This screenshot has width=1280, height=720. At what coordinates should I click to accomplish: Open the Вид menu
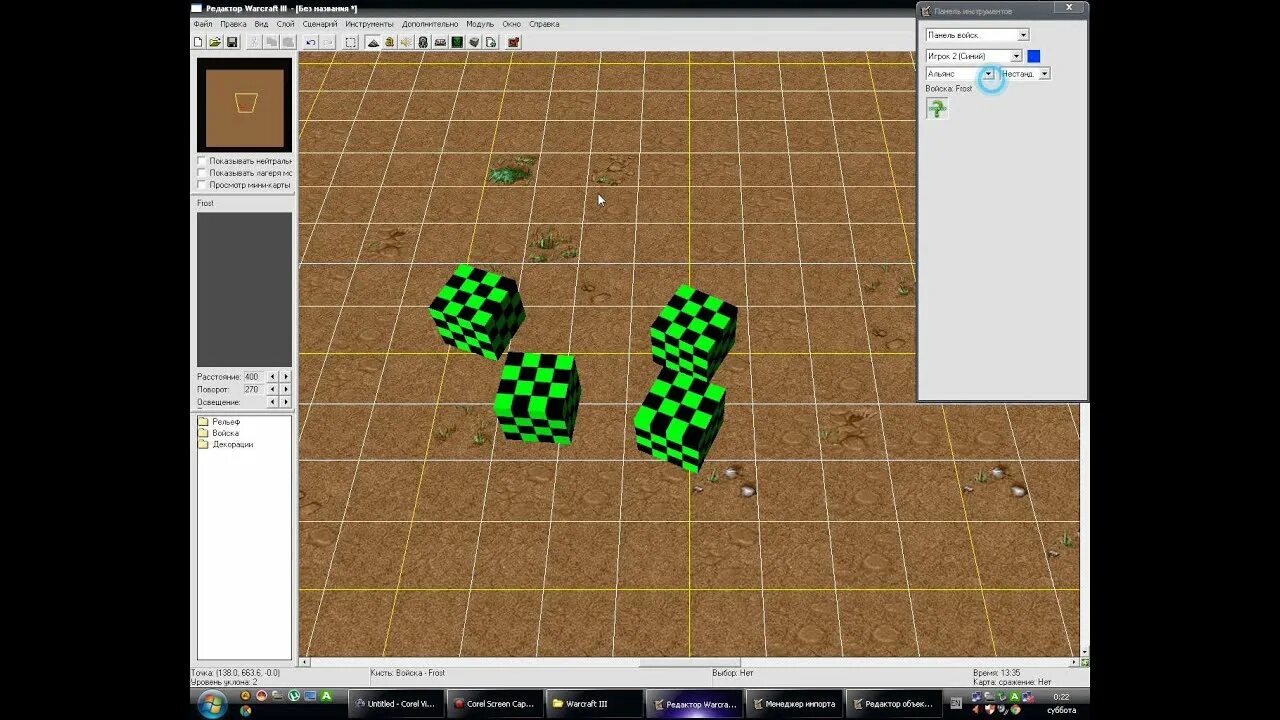261,24
